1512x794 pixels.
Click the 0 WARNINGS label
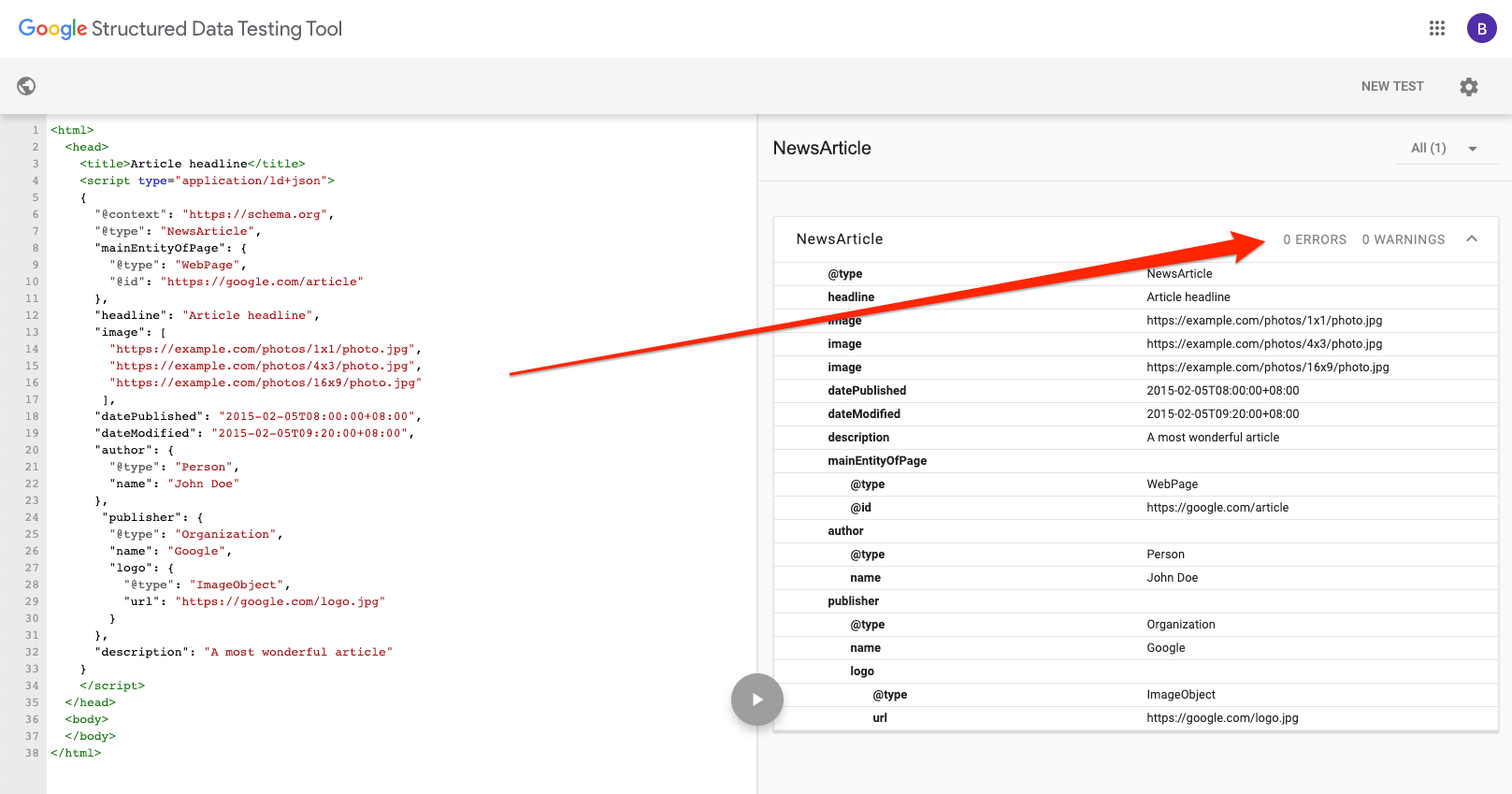coord(1404,239)
